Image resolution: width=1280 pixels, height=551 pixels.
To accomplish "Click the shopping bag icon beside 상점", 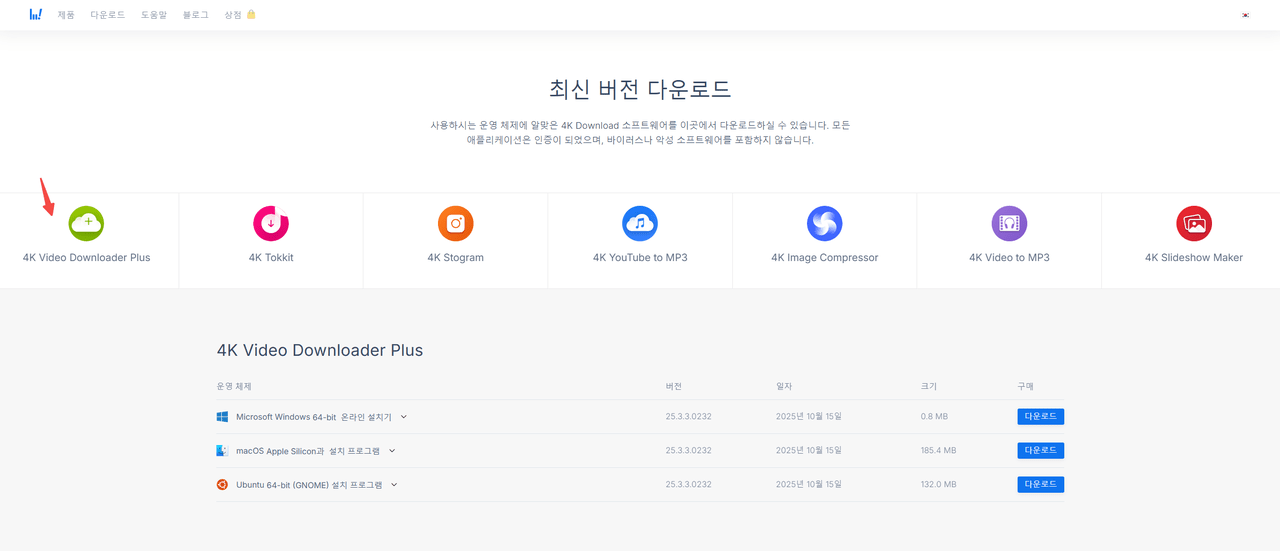I will [251, 15].
